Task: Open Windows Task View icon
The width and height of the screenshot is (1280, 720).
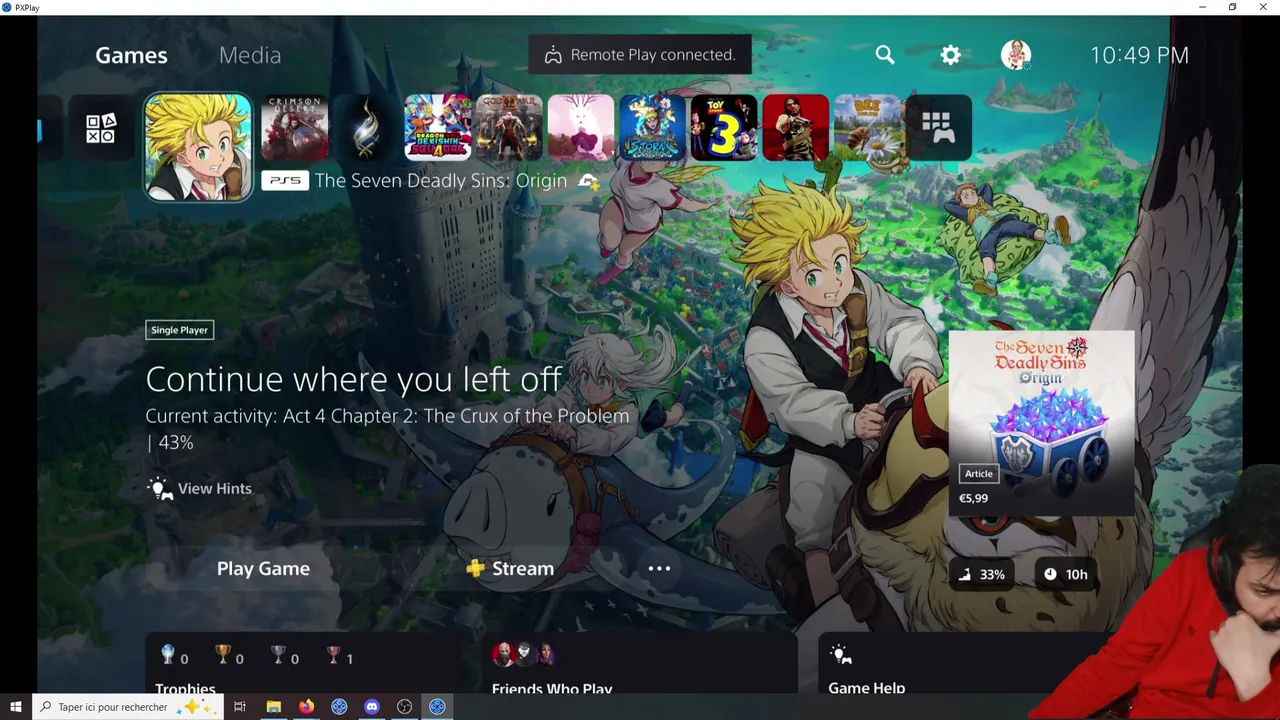Action: [240, 707]
